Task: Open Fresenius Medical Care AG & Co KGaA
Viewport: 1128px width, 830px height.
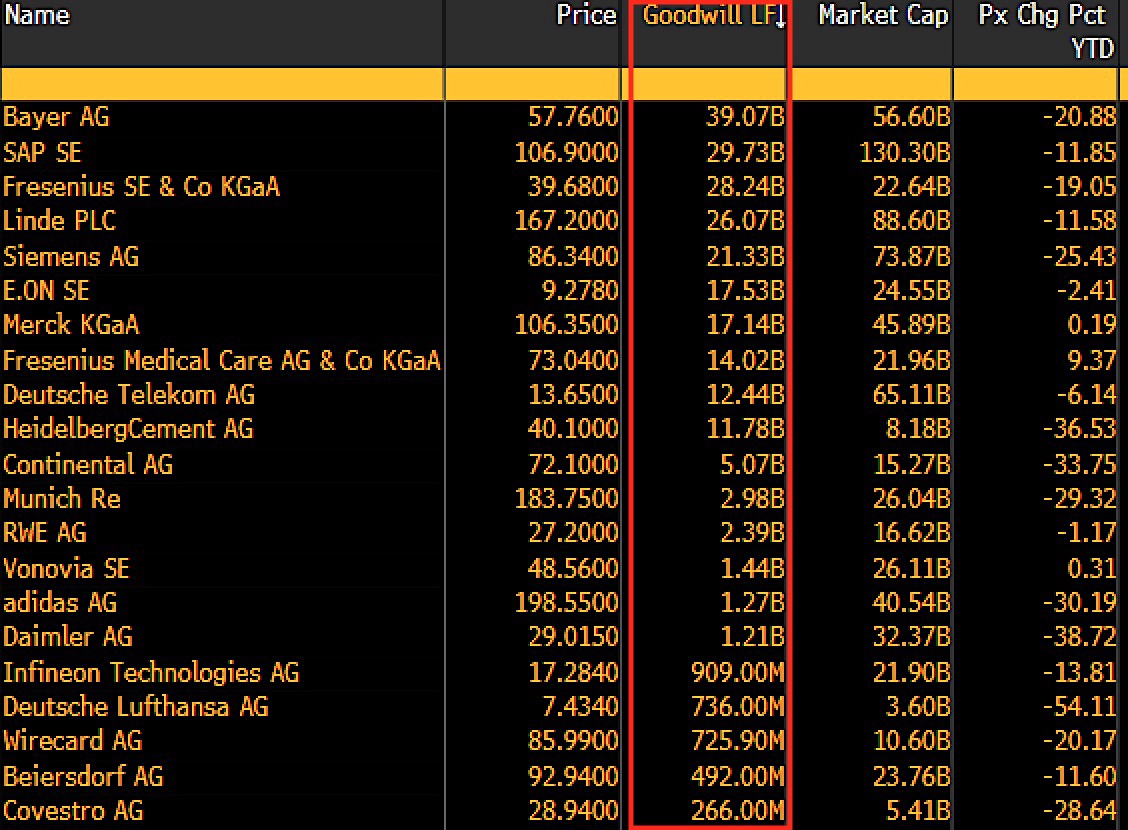Action: [222, 360]
